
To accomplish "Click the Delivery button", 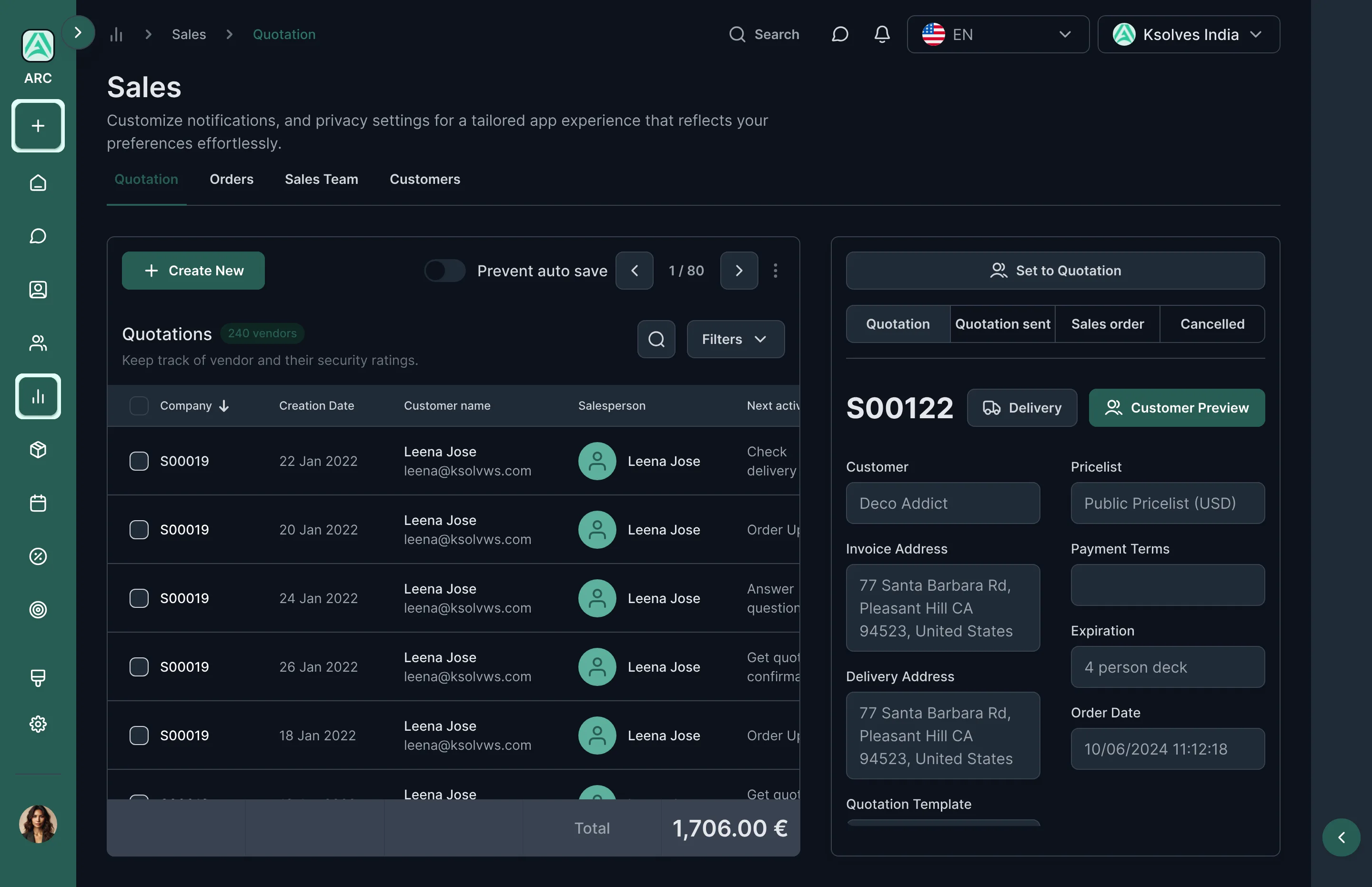I will 1022,408.
